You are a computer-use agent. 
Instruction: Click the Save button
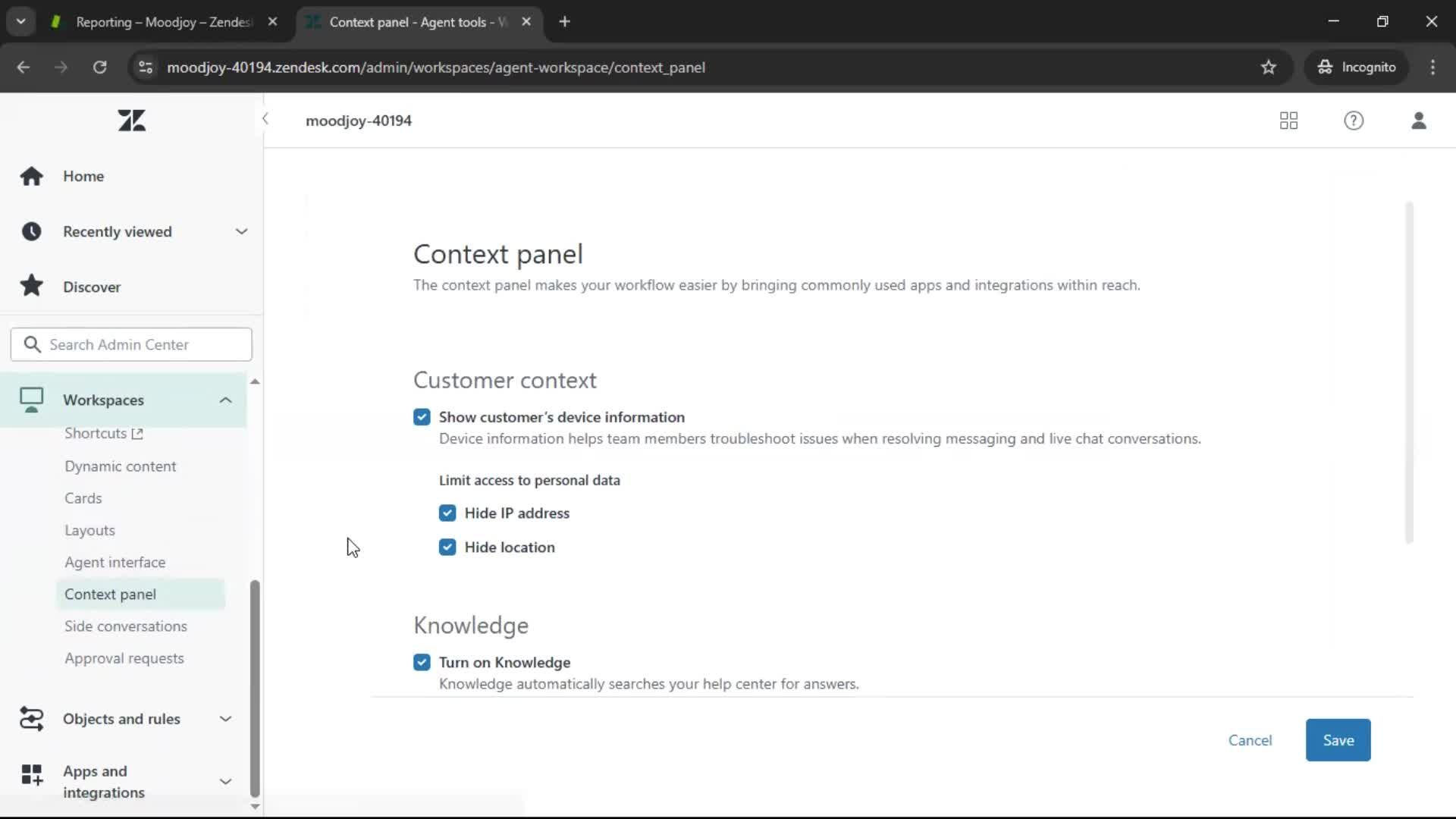click(x=1338, y=740)
